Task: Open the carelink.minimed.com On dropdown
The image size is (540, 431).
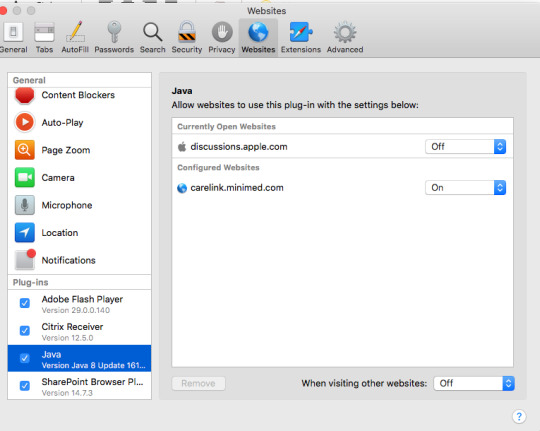Action: point(465,188)
